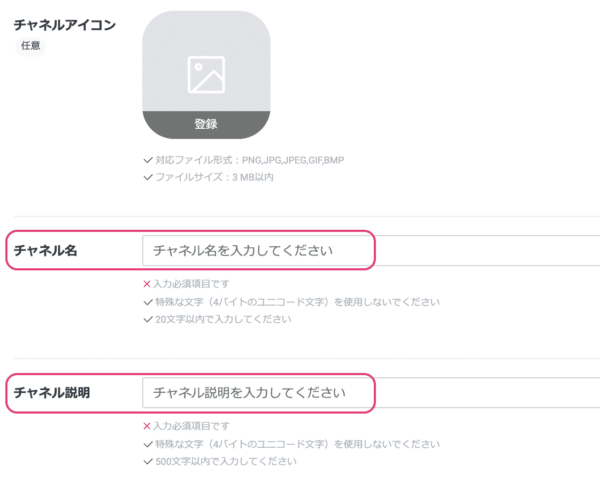Screen dimensions: 600x482
Task: Click checkmark beside channel description 特殊な文字 rule
Action: [x=148, y=444]
